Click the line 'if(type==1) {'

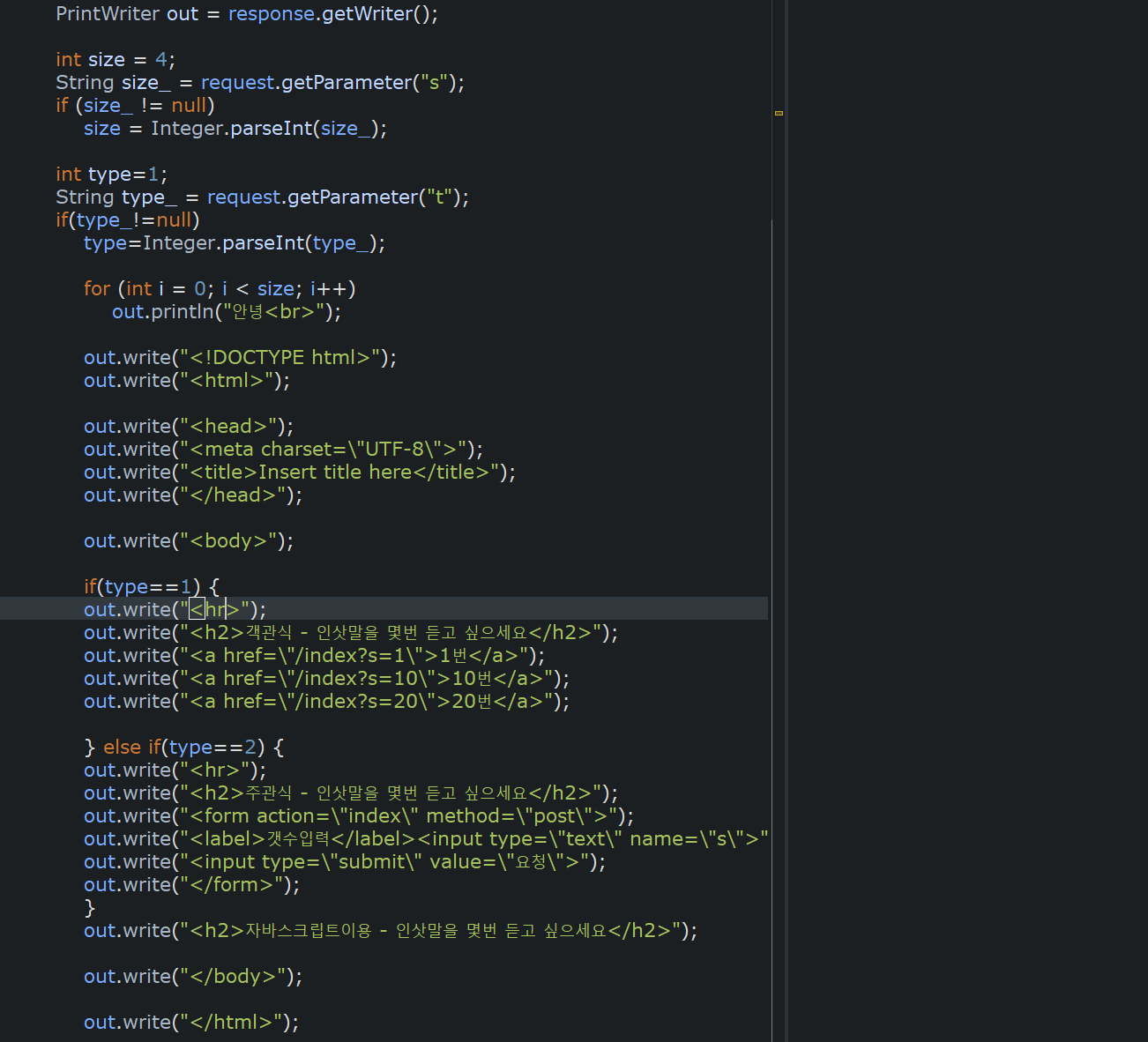[x=152, y=587]
